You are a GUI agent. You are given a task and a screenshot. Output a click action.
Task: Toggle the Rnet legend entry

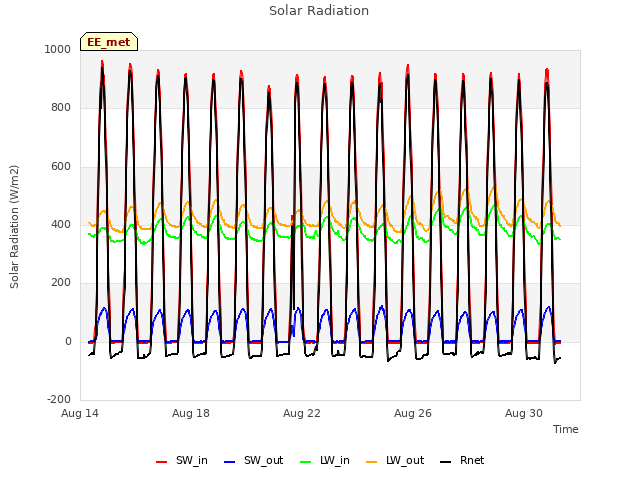(462, 461)
